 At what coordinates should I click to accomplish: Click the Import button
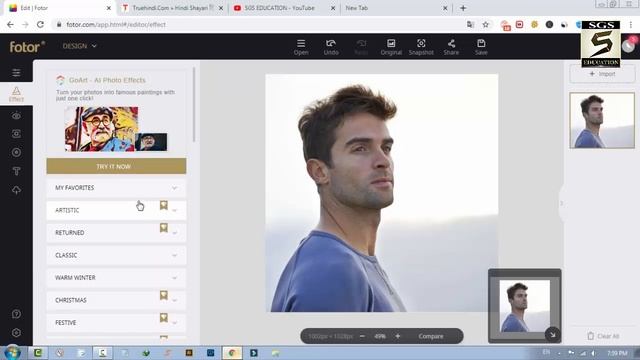point(602,74)
